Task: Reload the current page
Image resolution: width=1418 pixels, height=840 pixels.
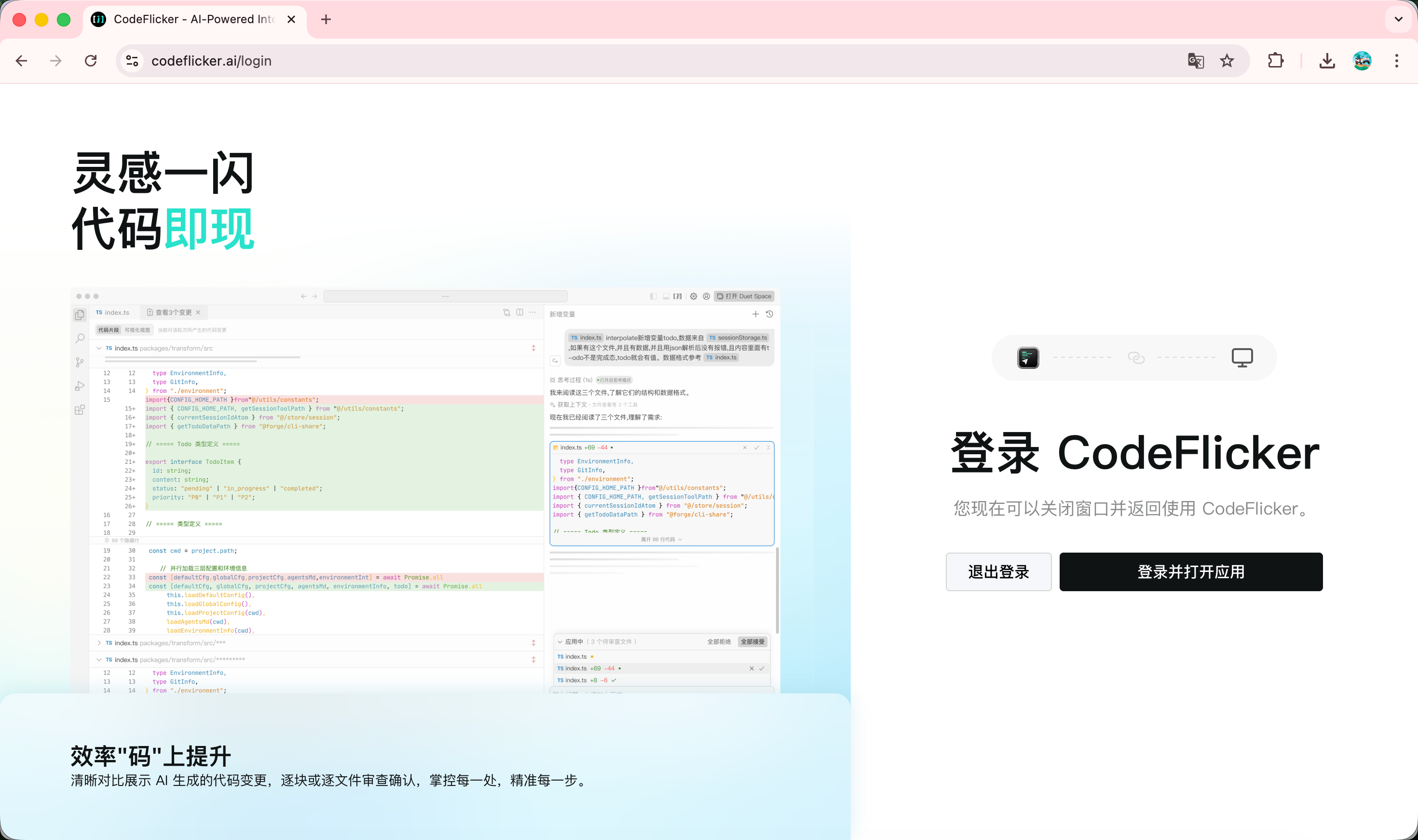Action: pos(91,61)
